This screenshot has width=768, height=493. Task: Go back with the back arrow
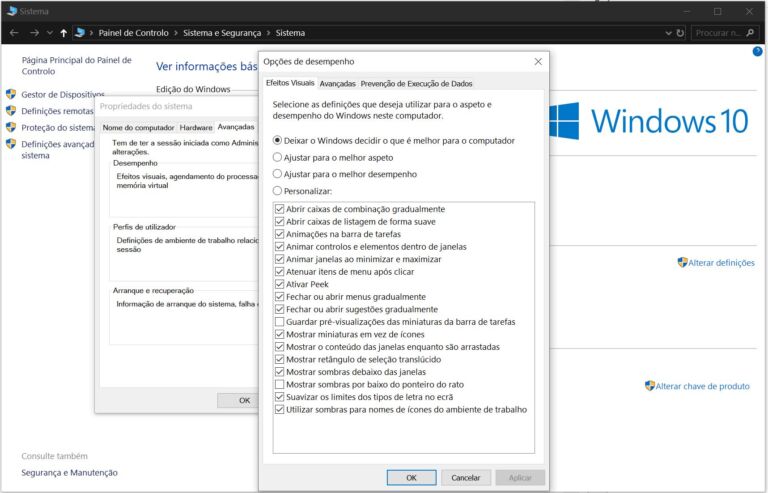click(14, 33)
